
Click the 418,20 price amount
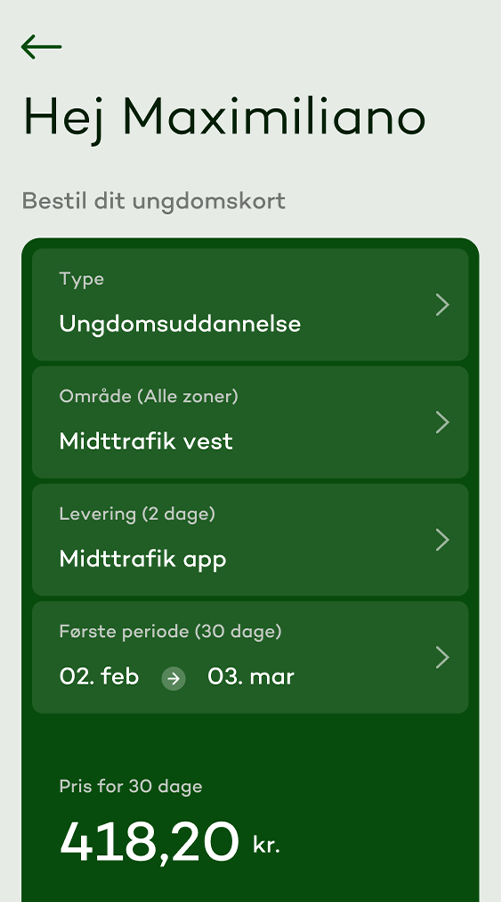click(x=149, y=843)
